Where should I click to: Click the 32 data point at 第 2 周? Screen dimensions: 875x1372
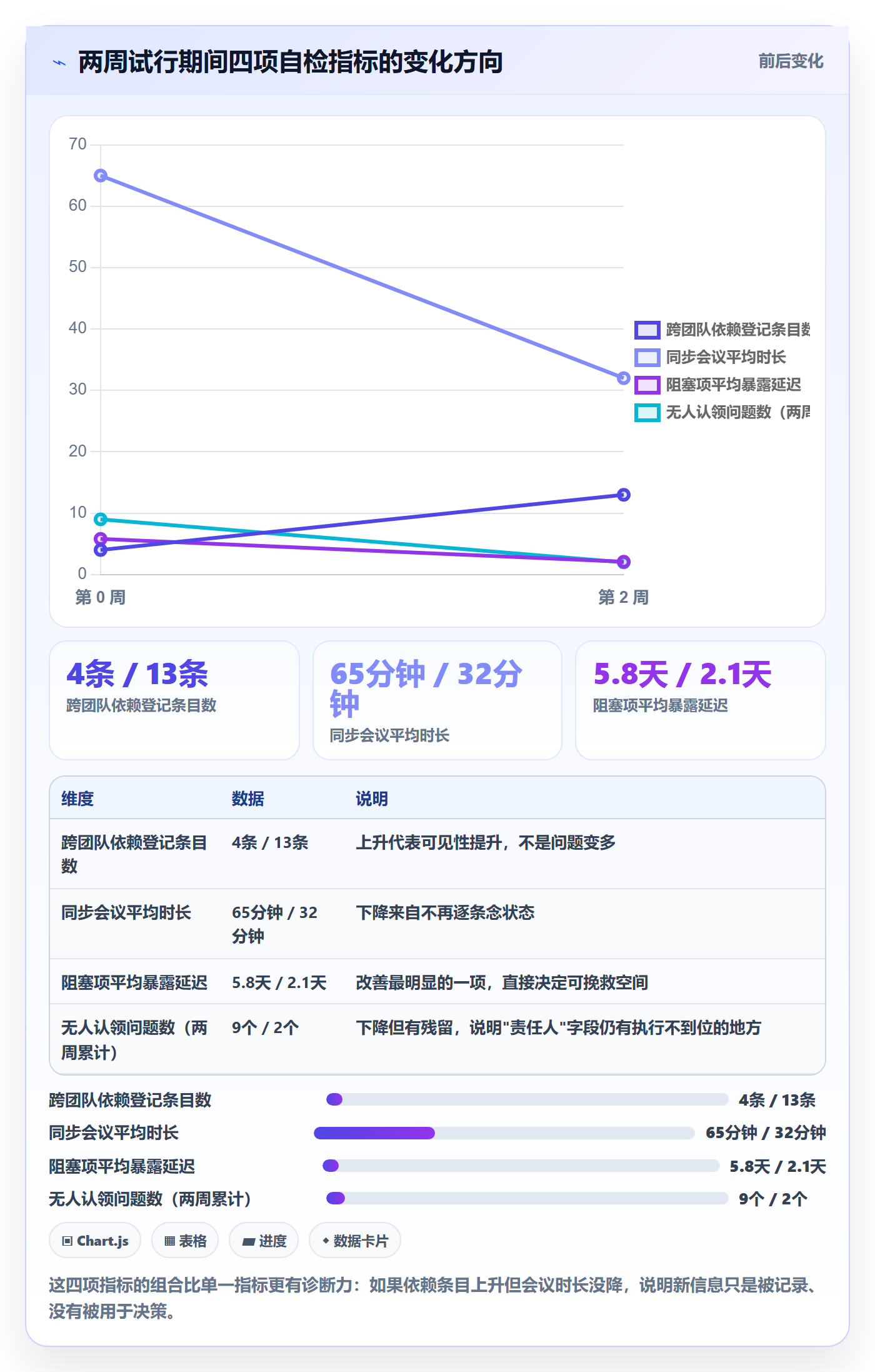(x=623, y=378)
